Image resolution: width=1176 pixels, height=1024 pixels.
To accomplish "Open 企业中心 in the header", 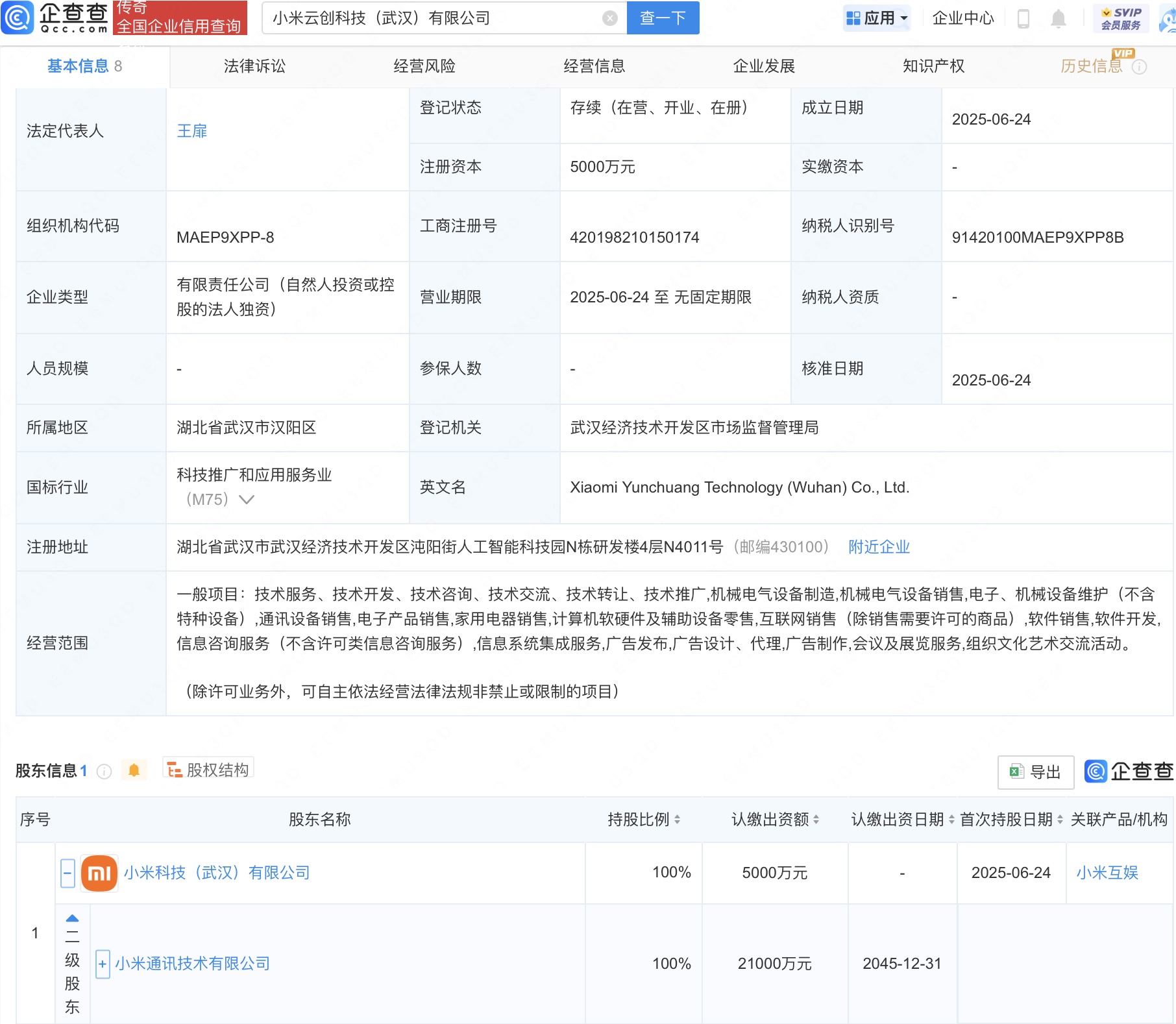I will (x=963, y=18).
